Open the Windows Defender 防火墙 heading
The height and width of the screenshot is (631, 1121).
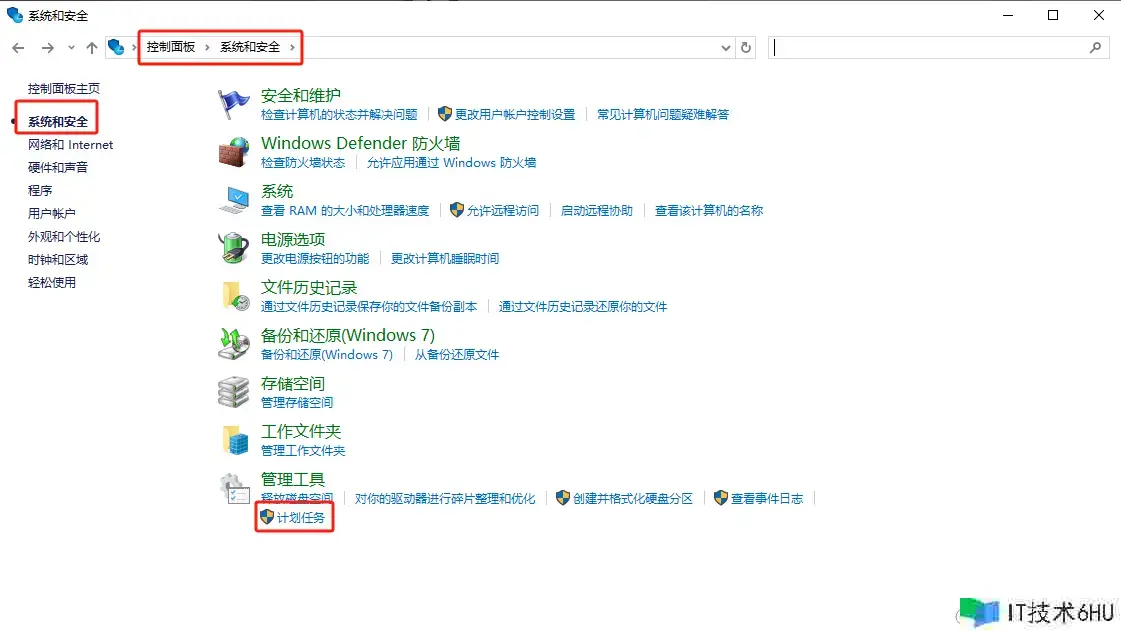click(x=360, y=143)
